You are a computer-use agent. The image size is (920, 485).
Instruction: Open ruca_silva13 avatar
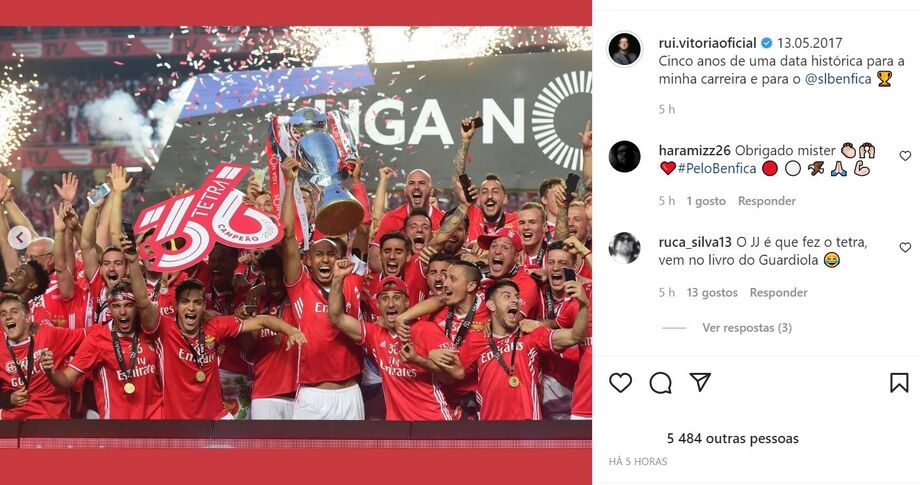click(x=624, y=247)
